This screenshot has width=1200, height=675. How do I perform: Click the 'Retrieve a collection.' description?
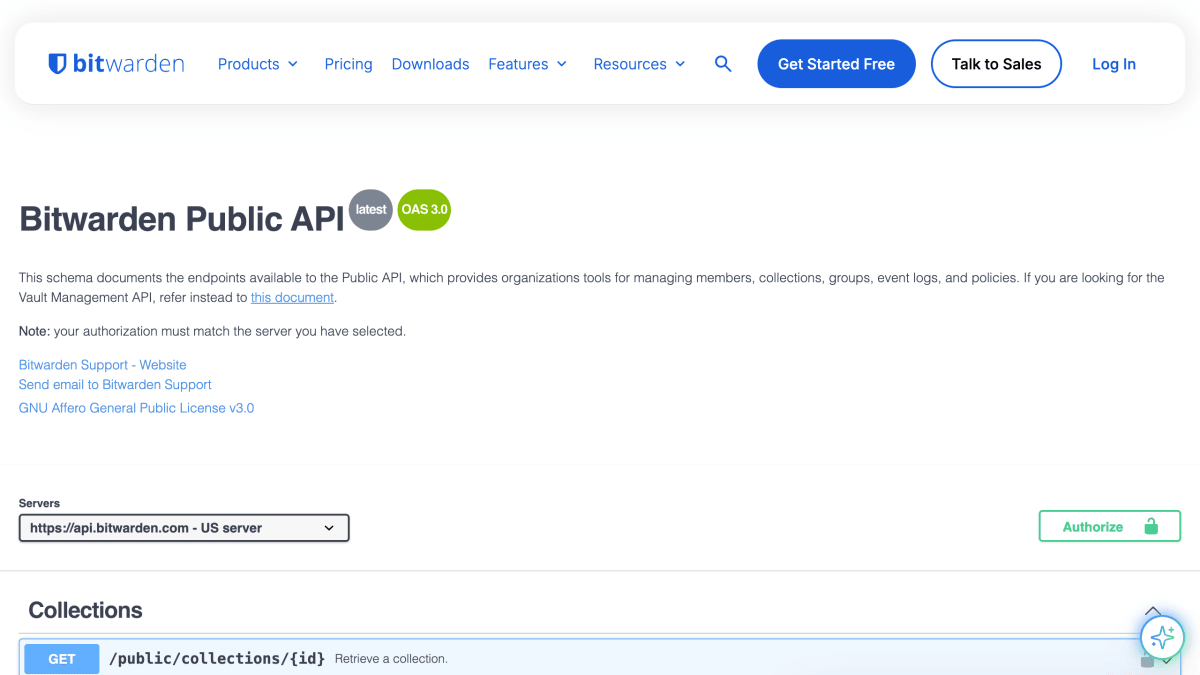pos(391,659)
